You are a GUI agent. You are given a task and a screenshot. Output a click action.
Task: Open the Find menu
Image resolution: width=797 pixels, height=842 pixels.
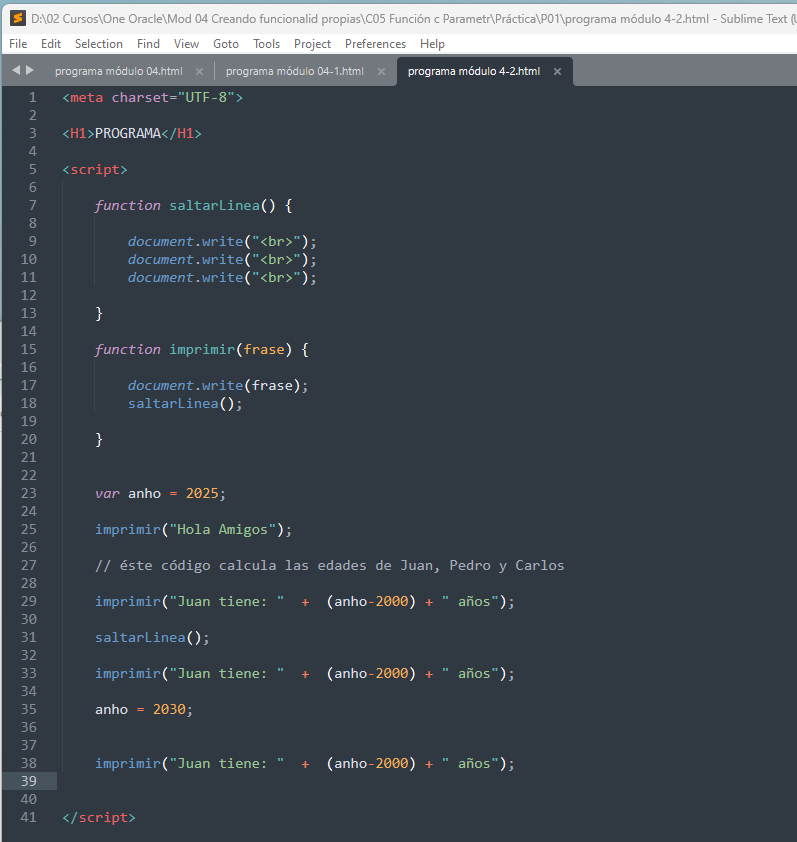tap(148, 44)
